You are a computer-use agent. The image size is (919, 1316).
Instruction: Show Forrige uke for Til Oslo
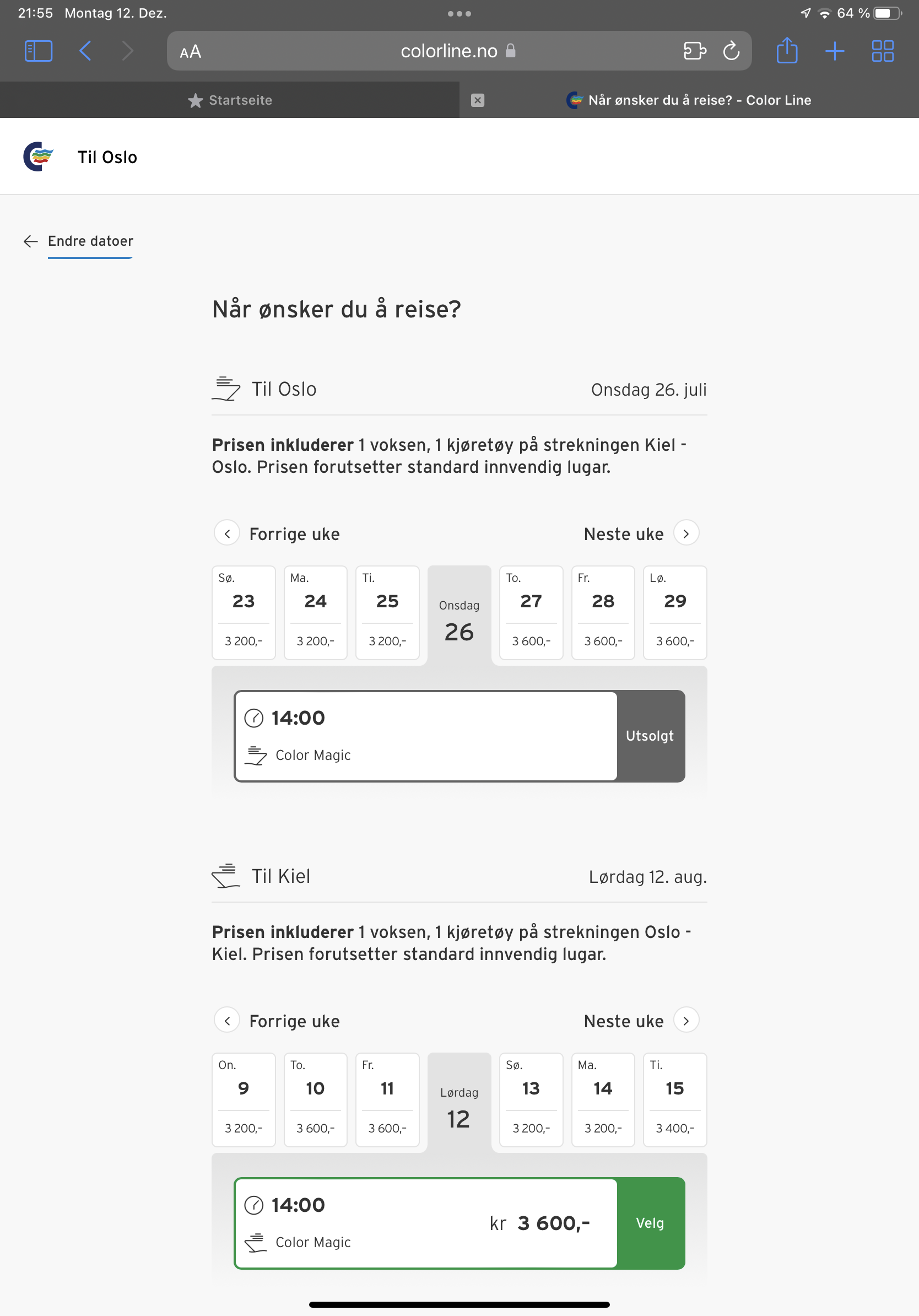277,533
